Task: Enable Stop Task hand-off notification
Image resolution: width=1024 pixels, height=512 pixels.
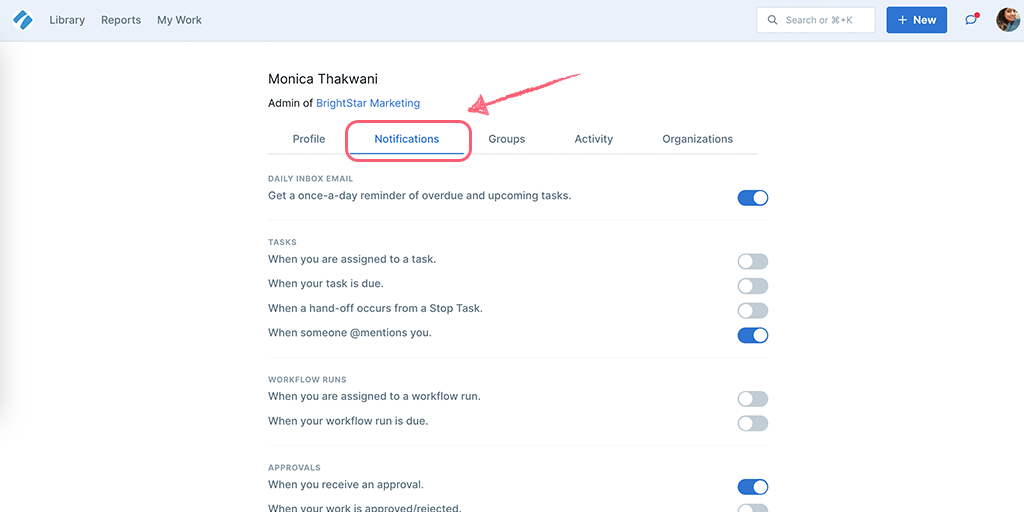Action: [x=753, y=311]
